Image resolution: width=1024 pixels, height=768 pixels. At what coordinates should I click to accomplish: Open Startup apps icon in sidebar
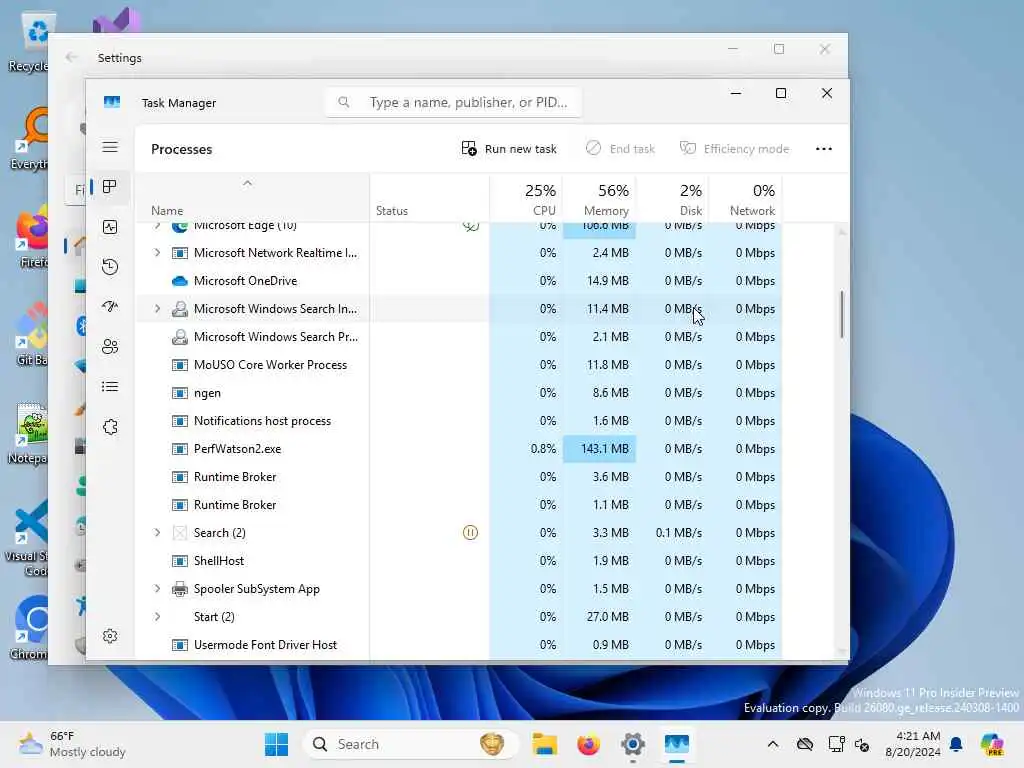[110, 306]
